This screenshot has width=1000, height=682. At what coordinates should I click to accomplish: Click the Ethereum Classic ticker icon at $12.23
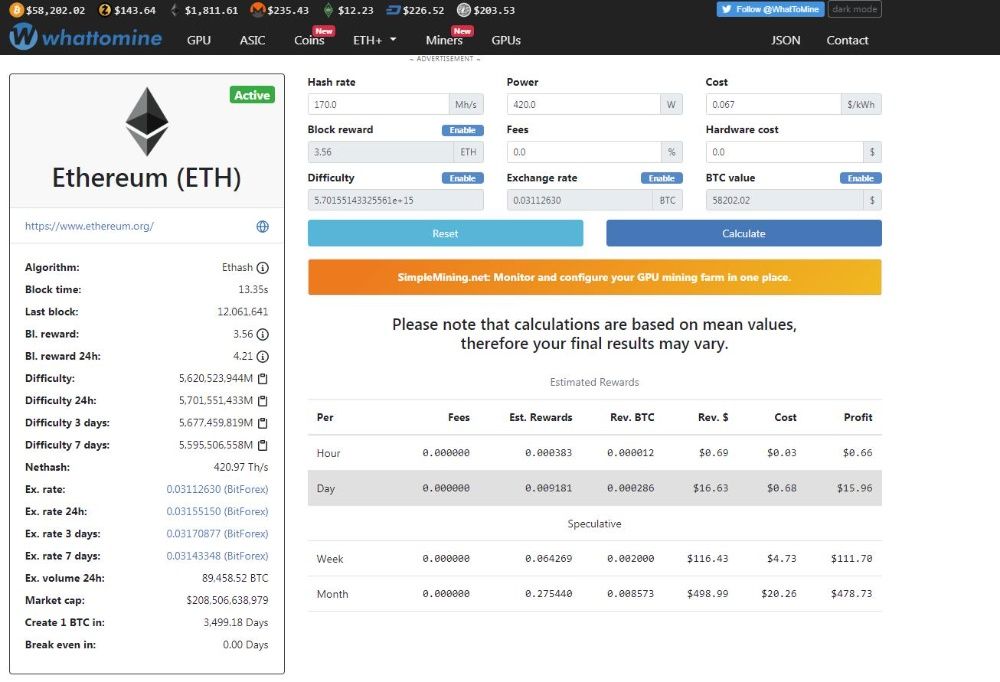coord(328,10)
